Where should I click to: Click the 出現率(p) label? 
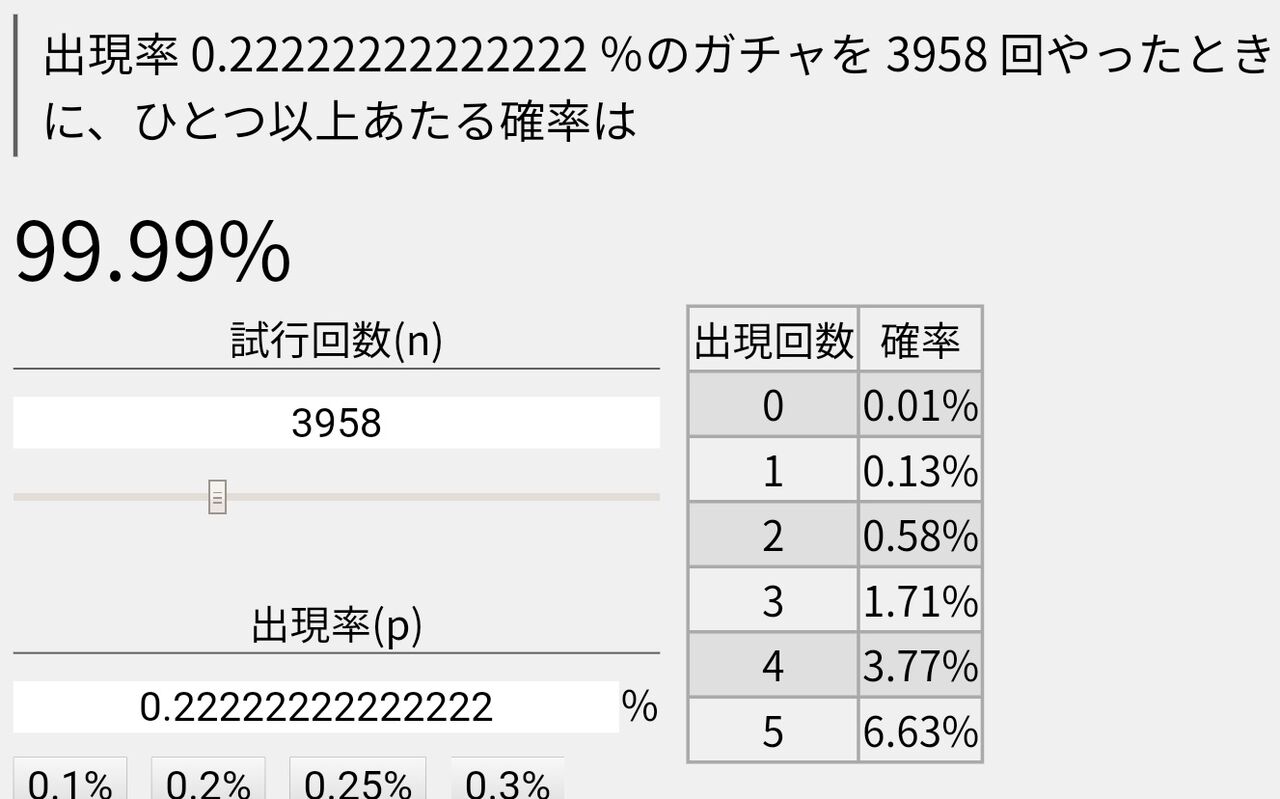[336, 625]
